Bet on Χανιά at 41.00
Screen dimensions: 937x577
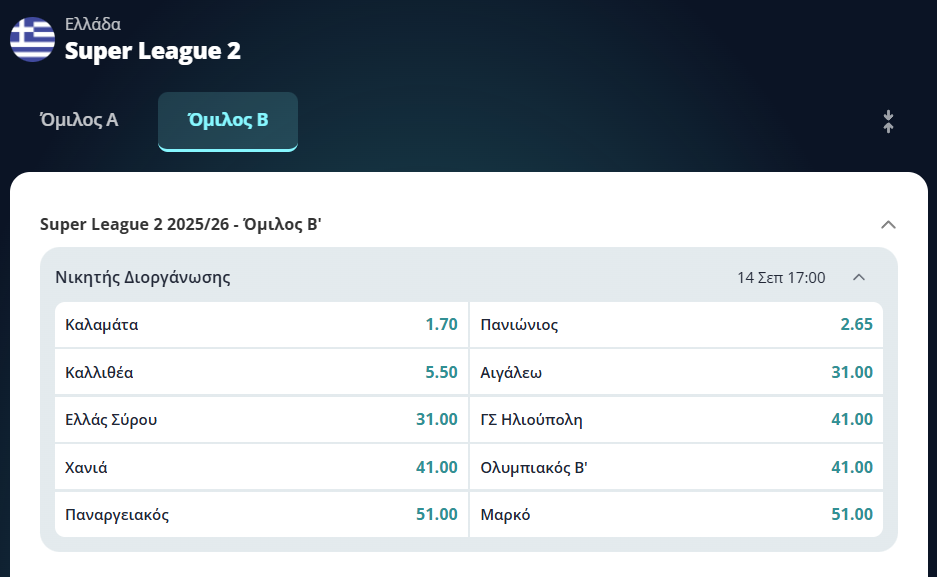pos(261,467)
